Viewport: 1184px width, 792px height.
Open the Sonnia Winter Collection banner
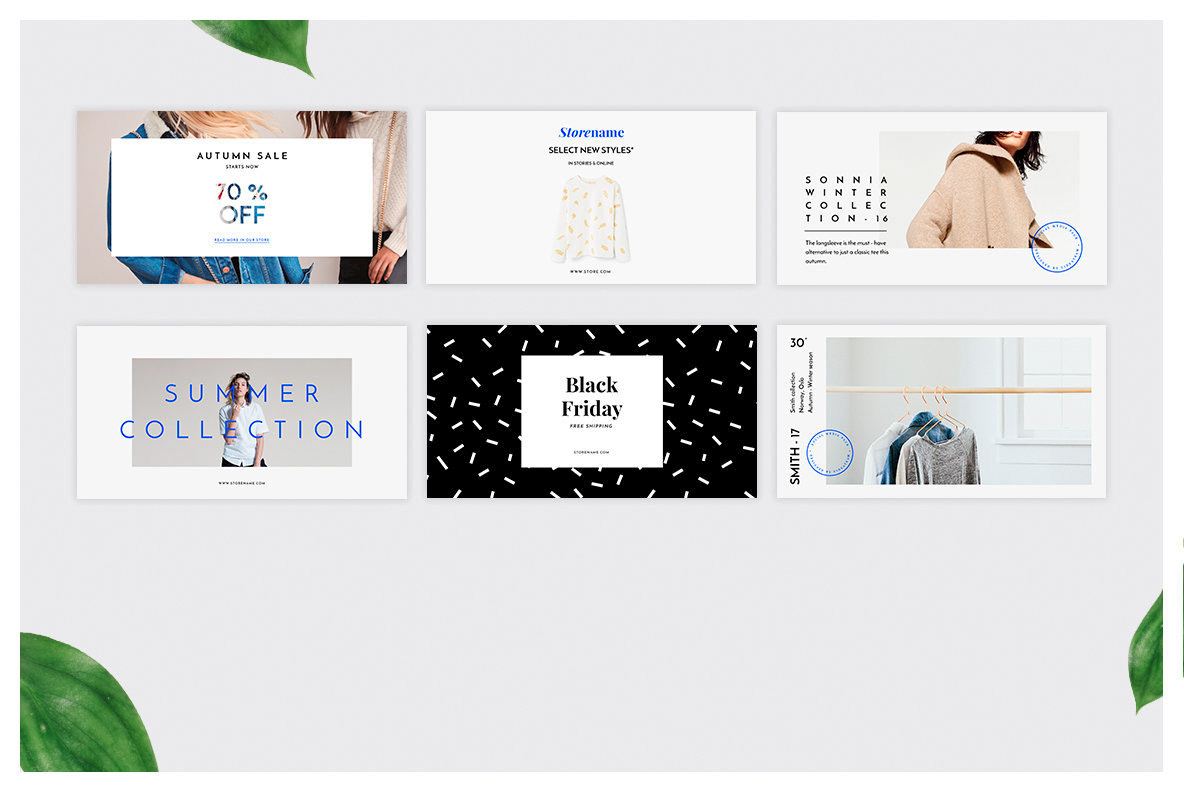pyautogui.click(x=942, y=199)
